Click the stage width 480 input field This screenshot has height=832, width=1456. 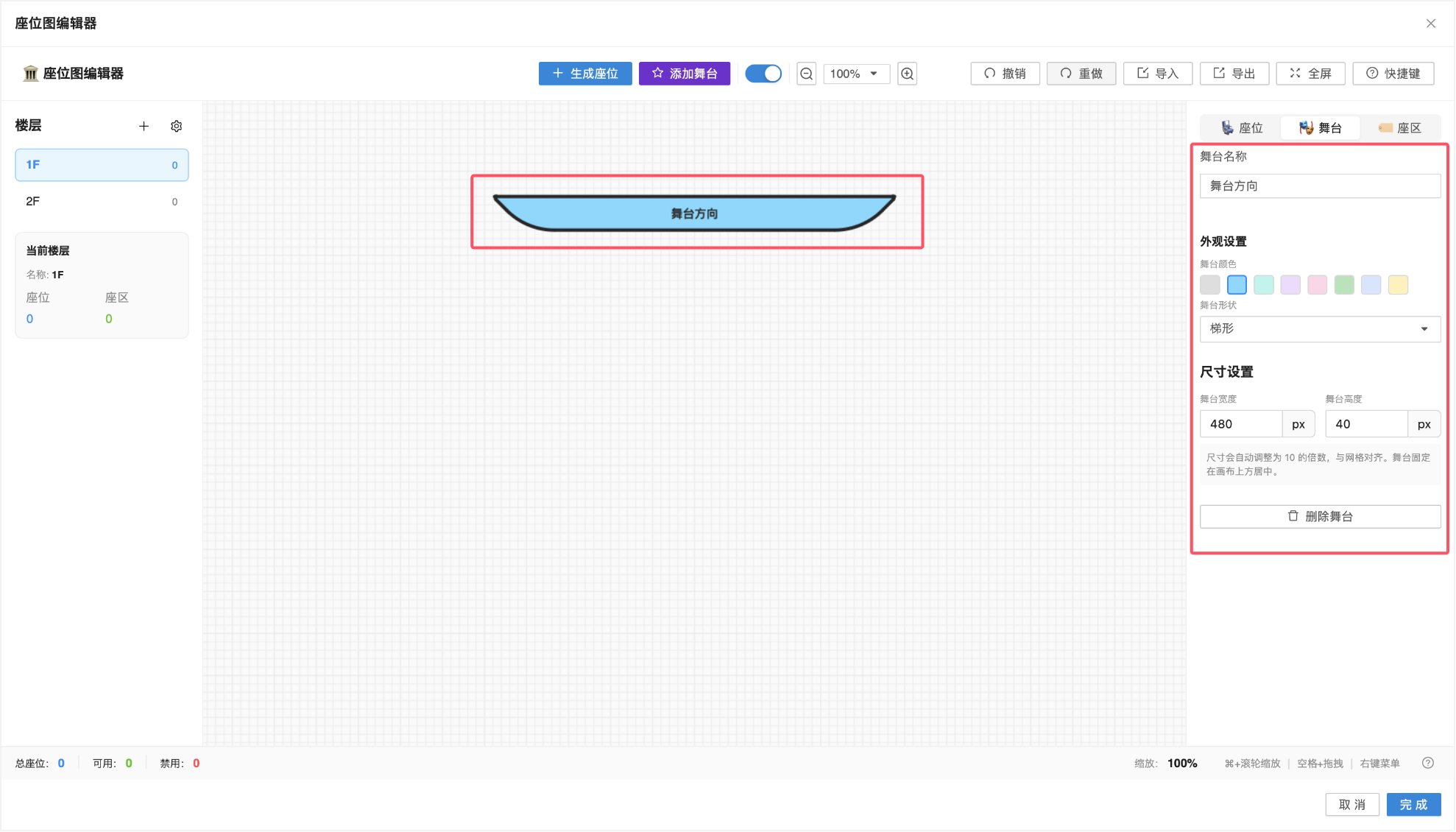(x=1241, y=424)
